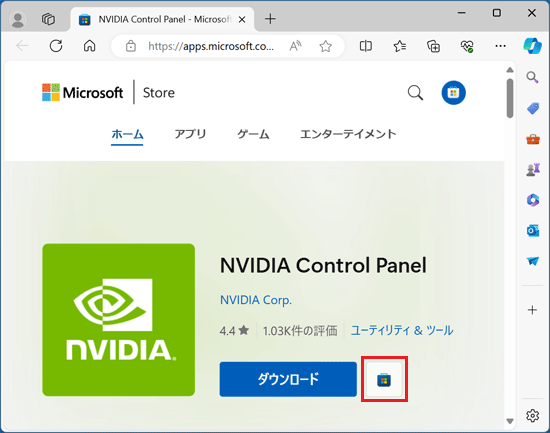This screenshot has height=433, width=550.
Task: Select the ゲーム tab
Action: [x=253, y=134]
